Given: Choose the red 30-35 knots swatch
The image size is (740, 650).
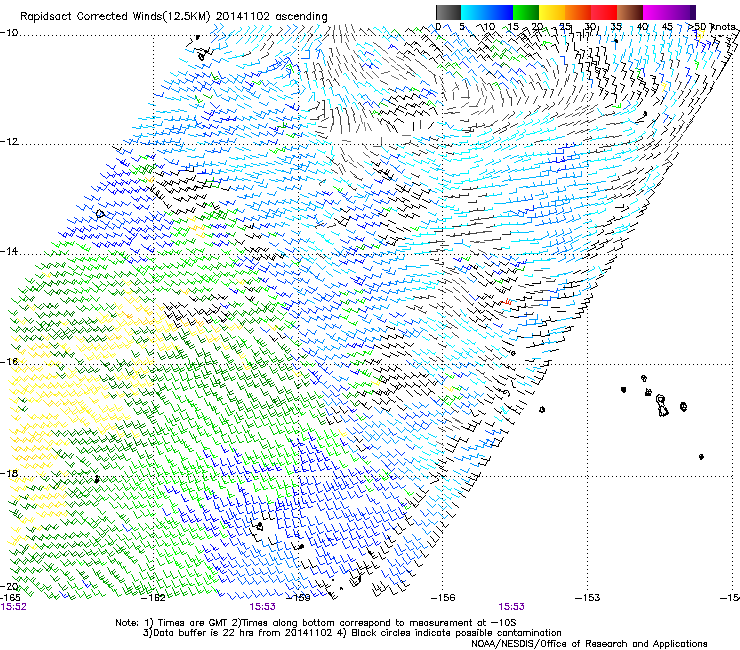Looking at the screenshot, I should tap(604, 12).
